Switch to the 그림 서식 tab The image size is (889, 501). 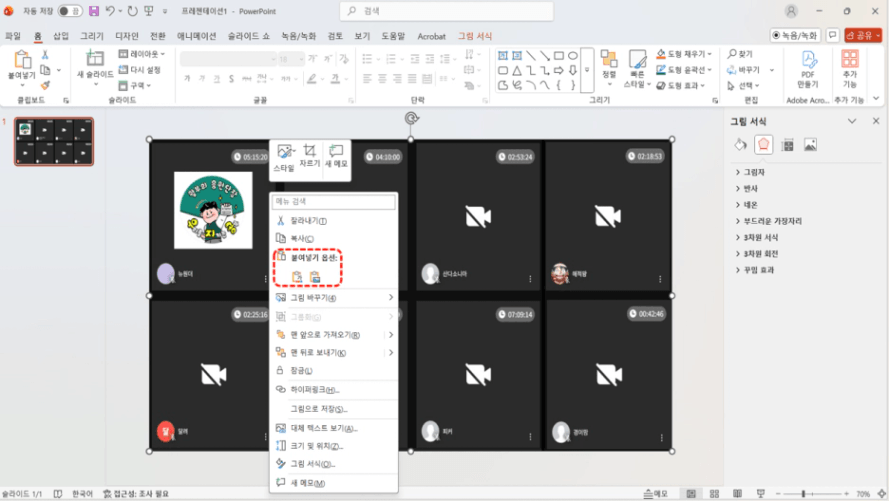click(475, 36)
